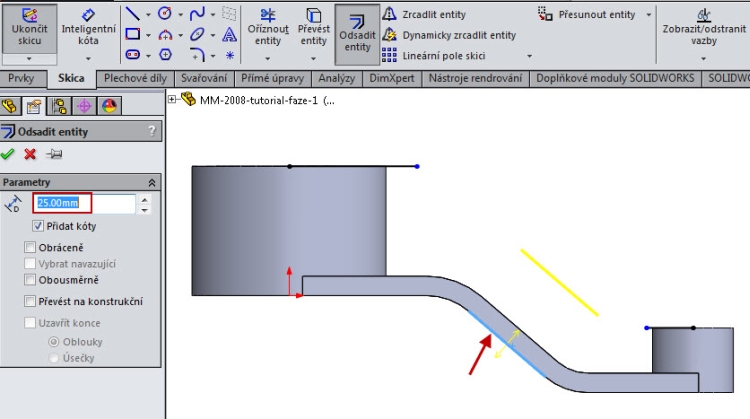Expand Lineární pole skici dropdown
The height and width of the screenshot is (419, 750).
529,56
